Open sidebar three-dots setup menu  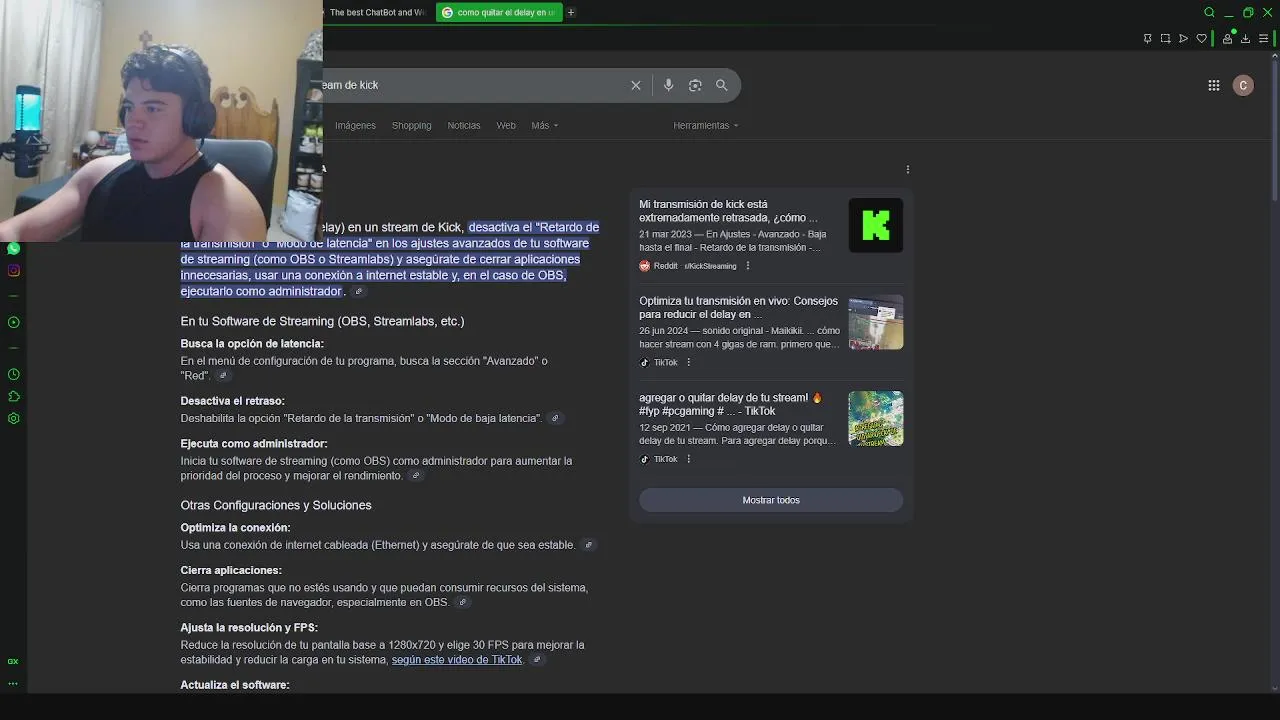click(x=13, y=684)
